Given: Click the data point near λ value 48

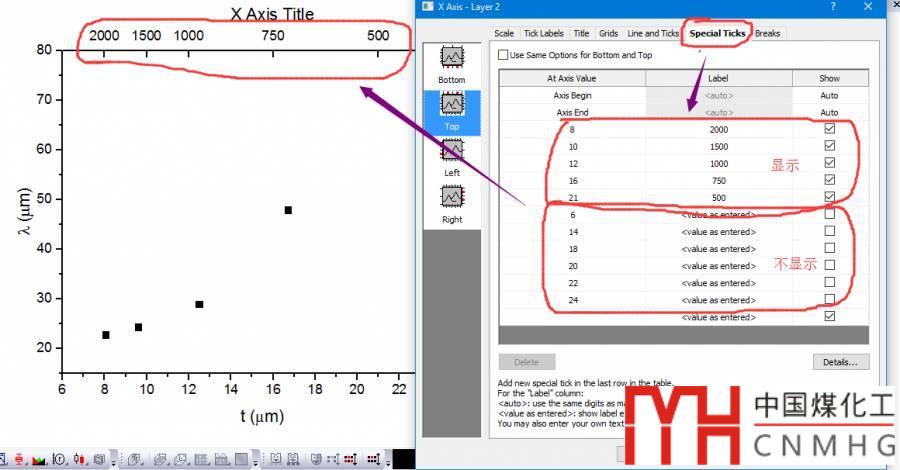Looking at the screenshot, I should (288, 210).
